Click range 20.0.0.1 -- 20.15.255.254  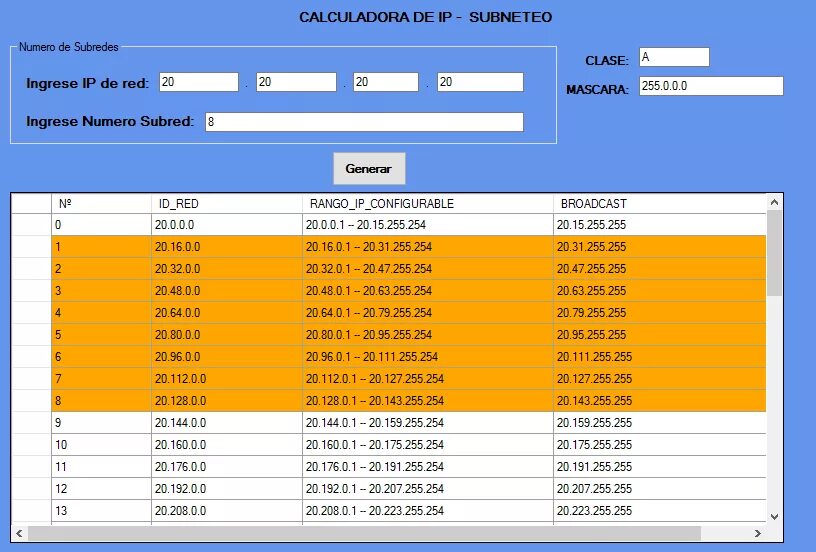click(428, 225)
